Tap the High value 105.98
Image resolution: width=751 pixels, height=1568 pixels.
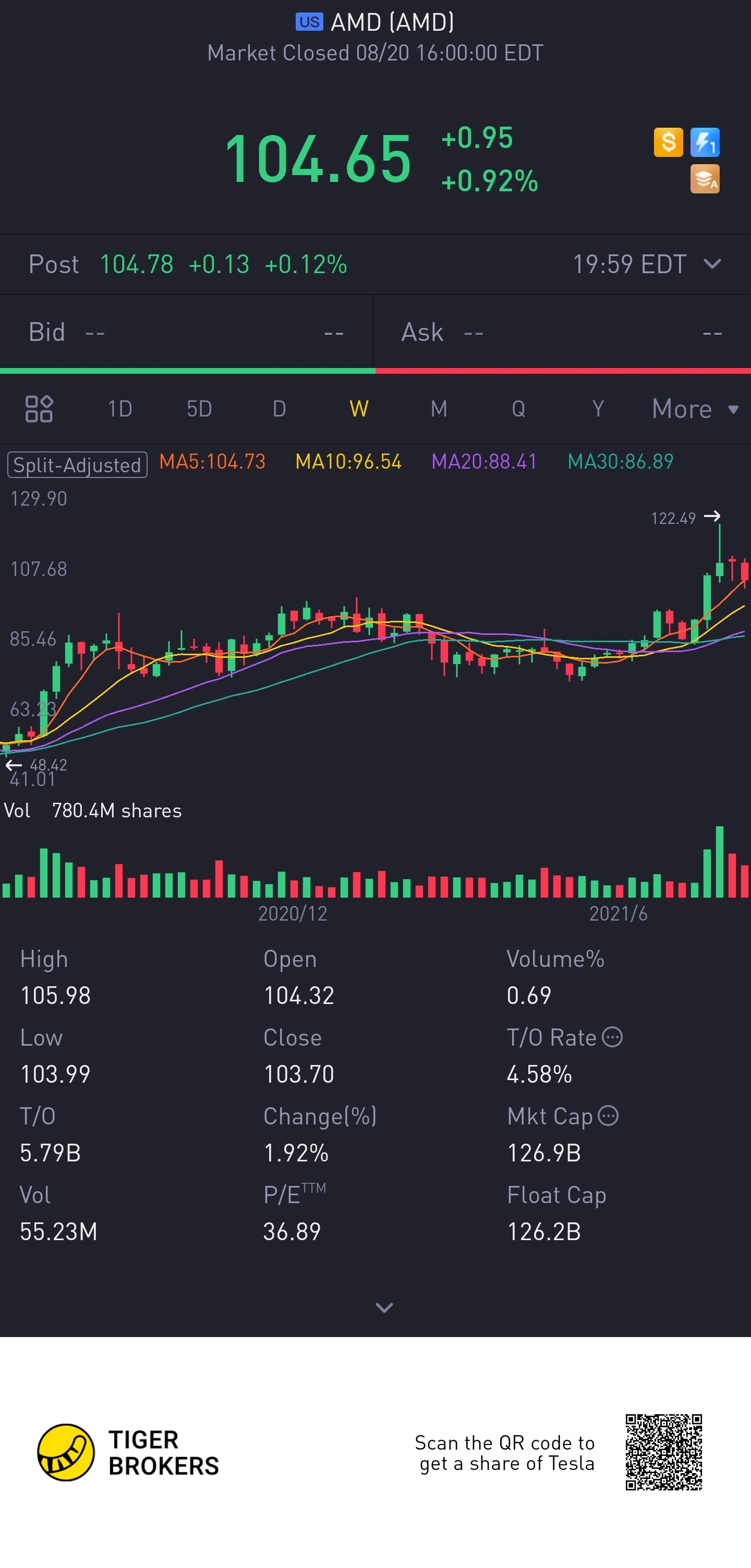(55, 995)
